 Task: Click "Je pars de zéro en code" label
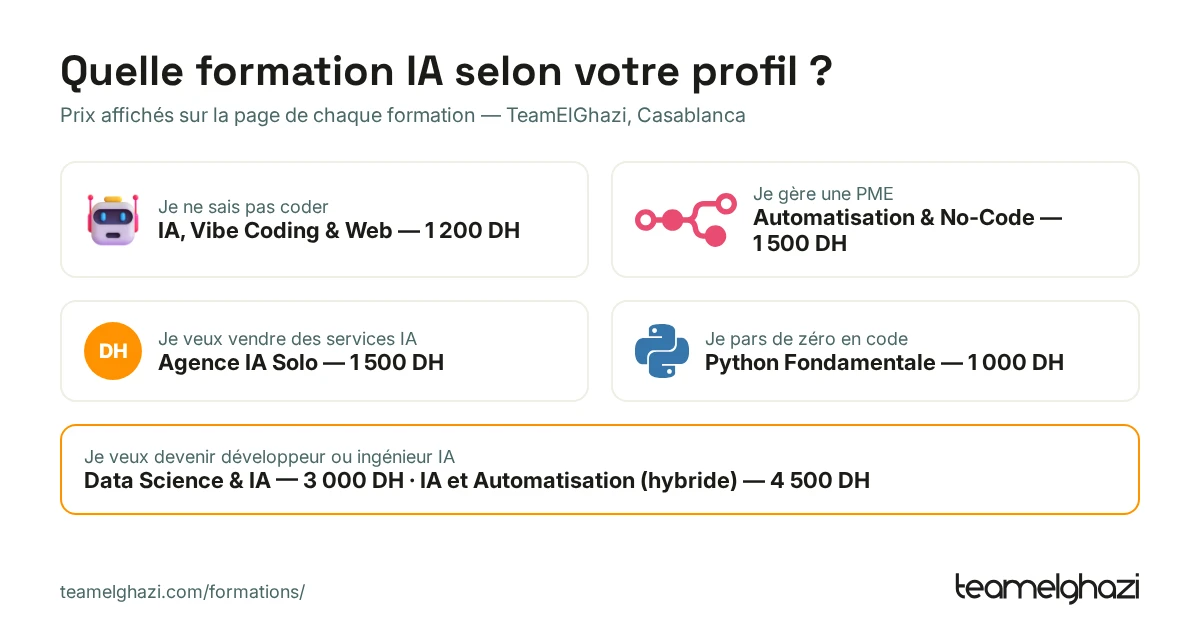[806, 339]
